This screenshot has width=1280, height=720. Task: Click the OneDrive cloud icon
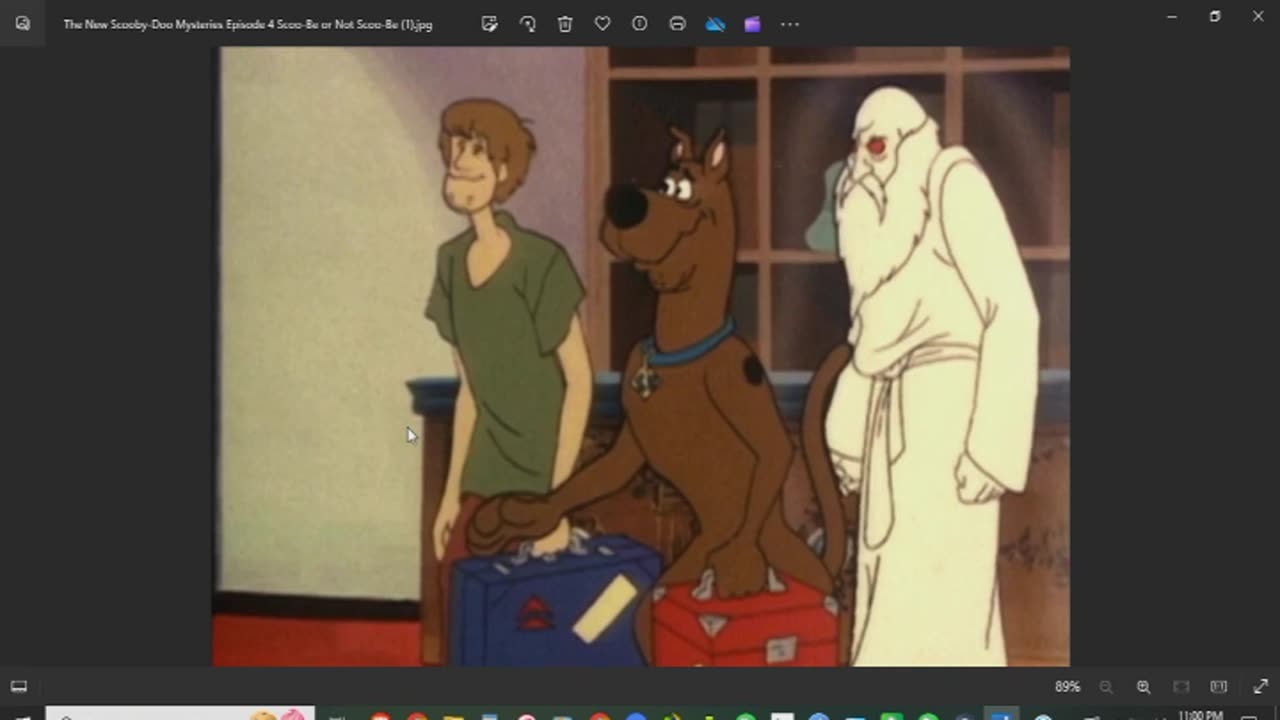pyautogui.click(x=715, y=24)
